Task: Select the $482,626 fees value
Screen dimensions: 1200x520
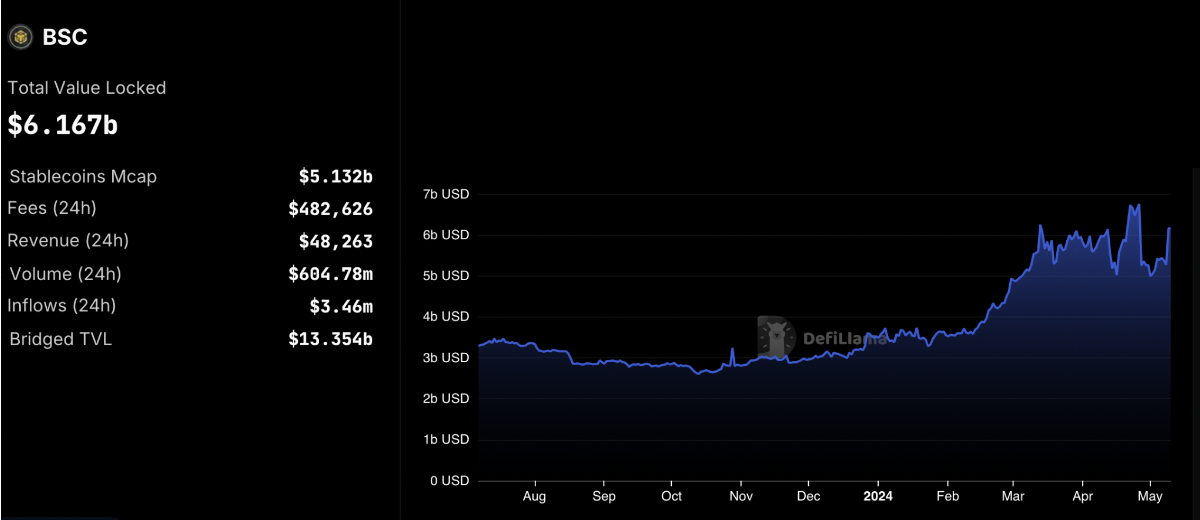Action: click(x=330, y=209)
